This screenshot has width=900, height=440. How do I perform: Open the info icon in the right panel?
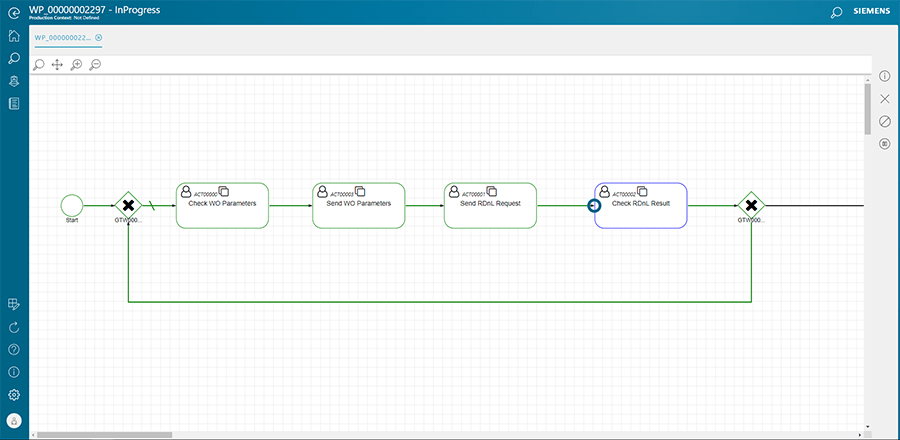click(x=885, y=76)
